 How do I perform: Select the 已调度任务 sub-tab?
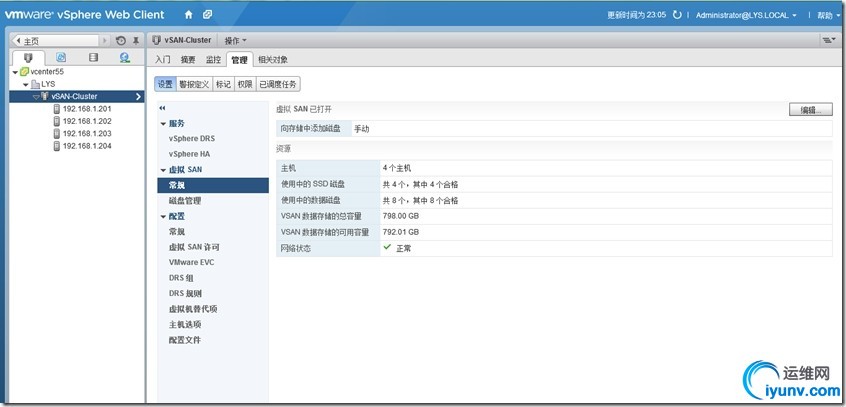click(278, 84)
